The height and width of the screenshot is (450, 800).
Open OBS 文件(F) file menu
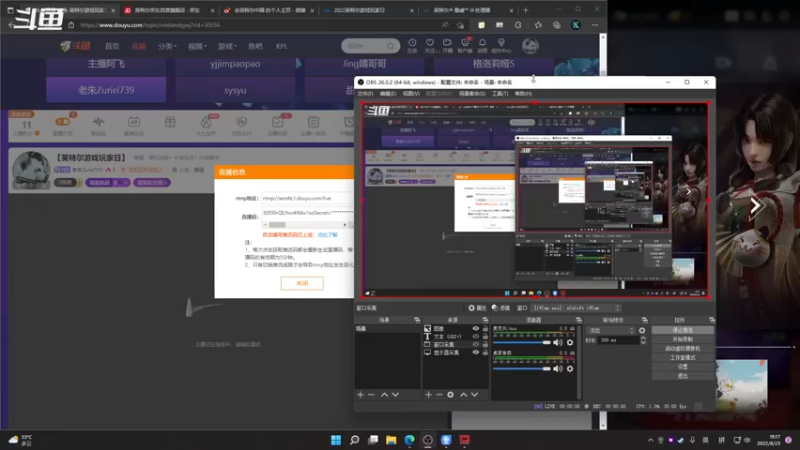[365, 93]
